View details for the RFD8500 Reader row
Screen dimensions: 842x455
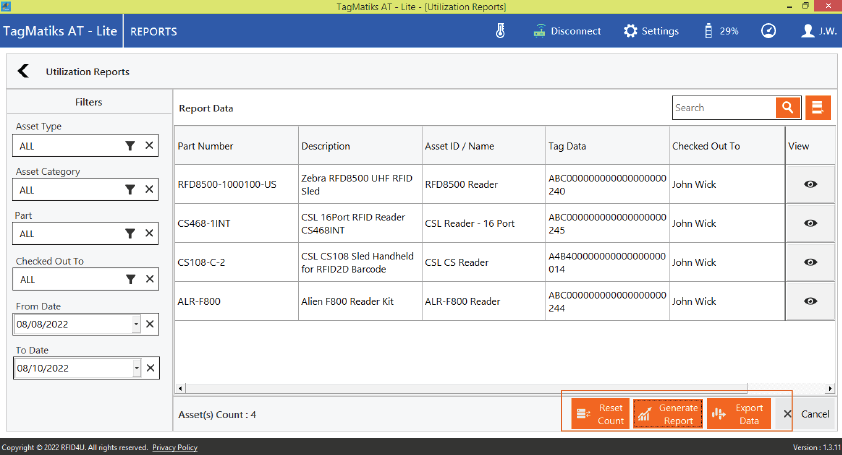coord(811,184)
